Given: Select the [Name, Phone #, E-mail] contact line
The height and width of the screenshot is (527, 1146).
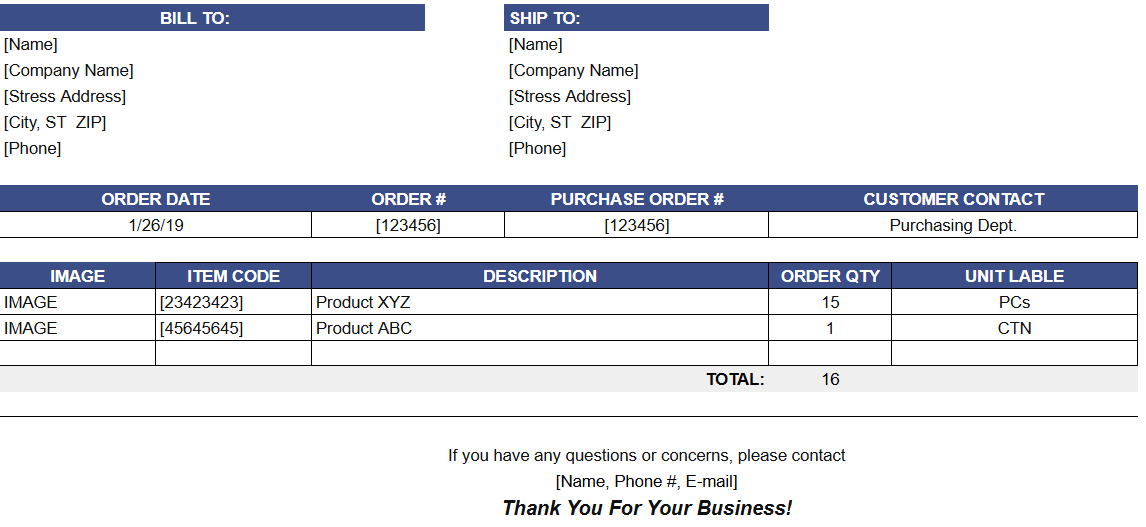Looking at the screenshot, I should pos(647,482).
